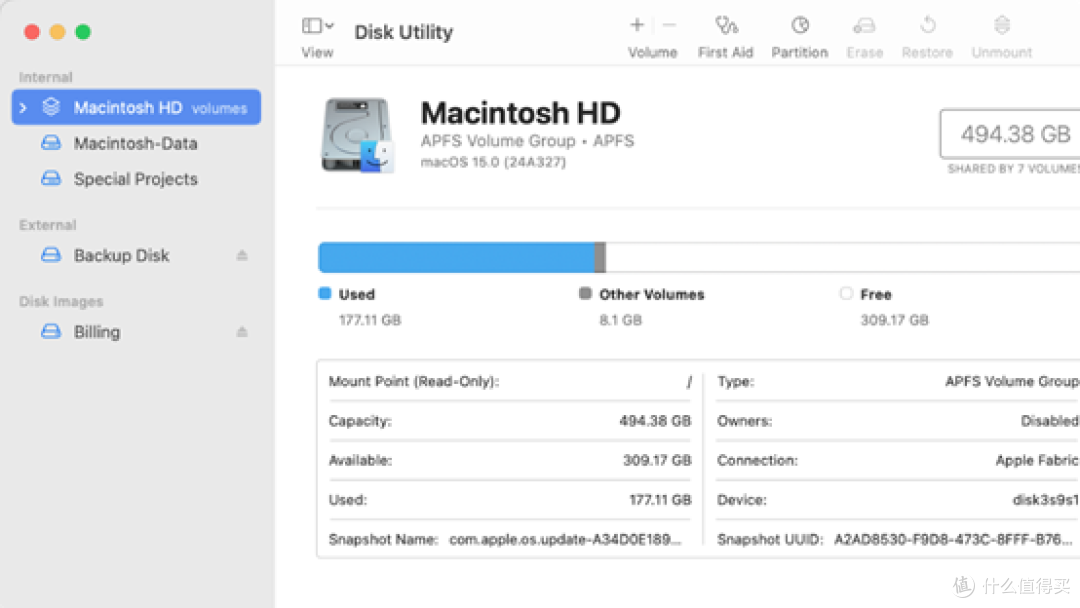The height and width of the screenshot is (608, 1080).
Task: Click the Used 177.11 GB table value
Action: pos(660,500)
